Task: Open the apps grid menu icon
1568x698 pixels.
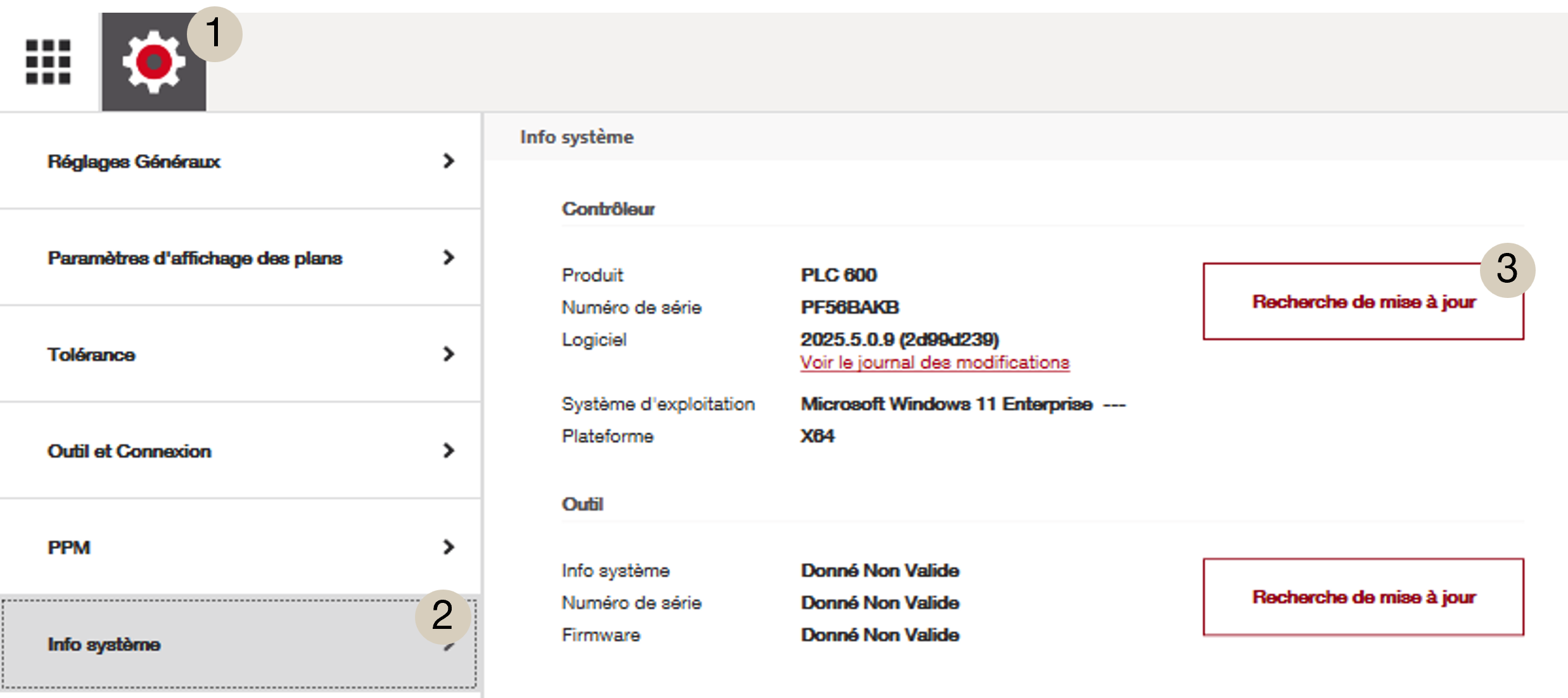Action: (x=48, y=62)
